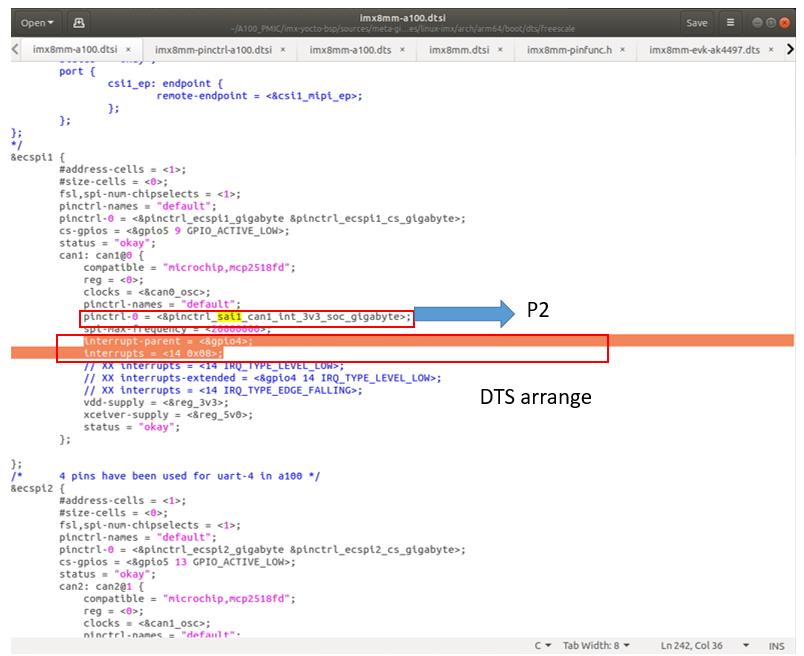Screen dimensions: 804x656
Task: Click the cs-gpios = <&gpio5 9 GPIO_ACTIVE_LOW>; line
Action: pos(174,231)
